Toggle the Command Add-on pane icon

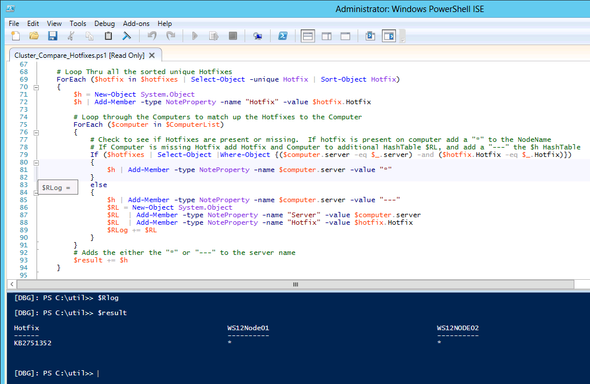click(389, 36)
